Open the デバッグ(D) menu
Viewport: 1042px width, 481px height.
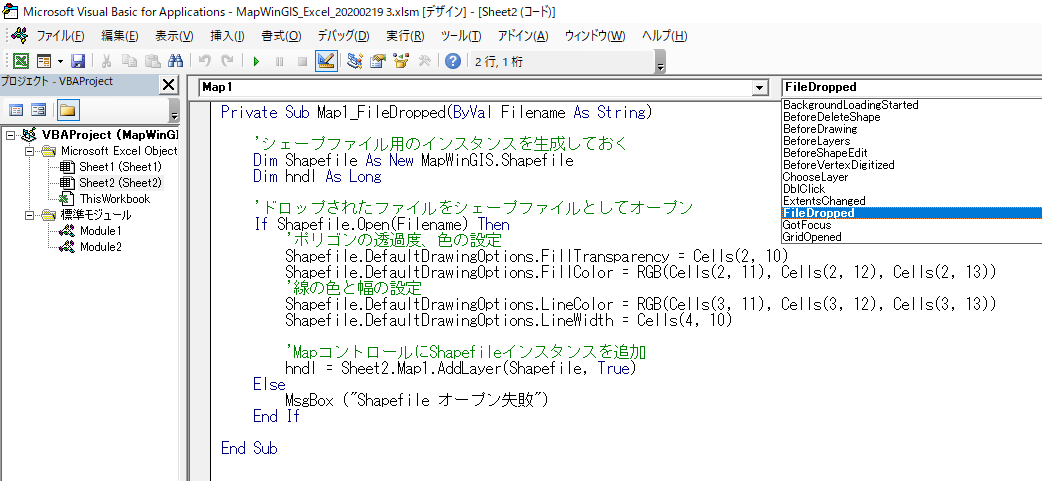click(x=343, y=36)
